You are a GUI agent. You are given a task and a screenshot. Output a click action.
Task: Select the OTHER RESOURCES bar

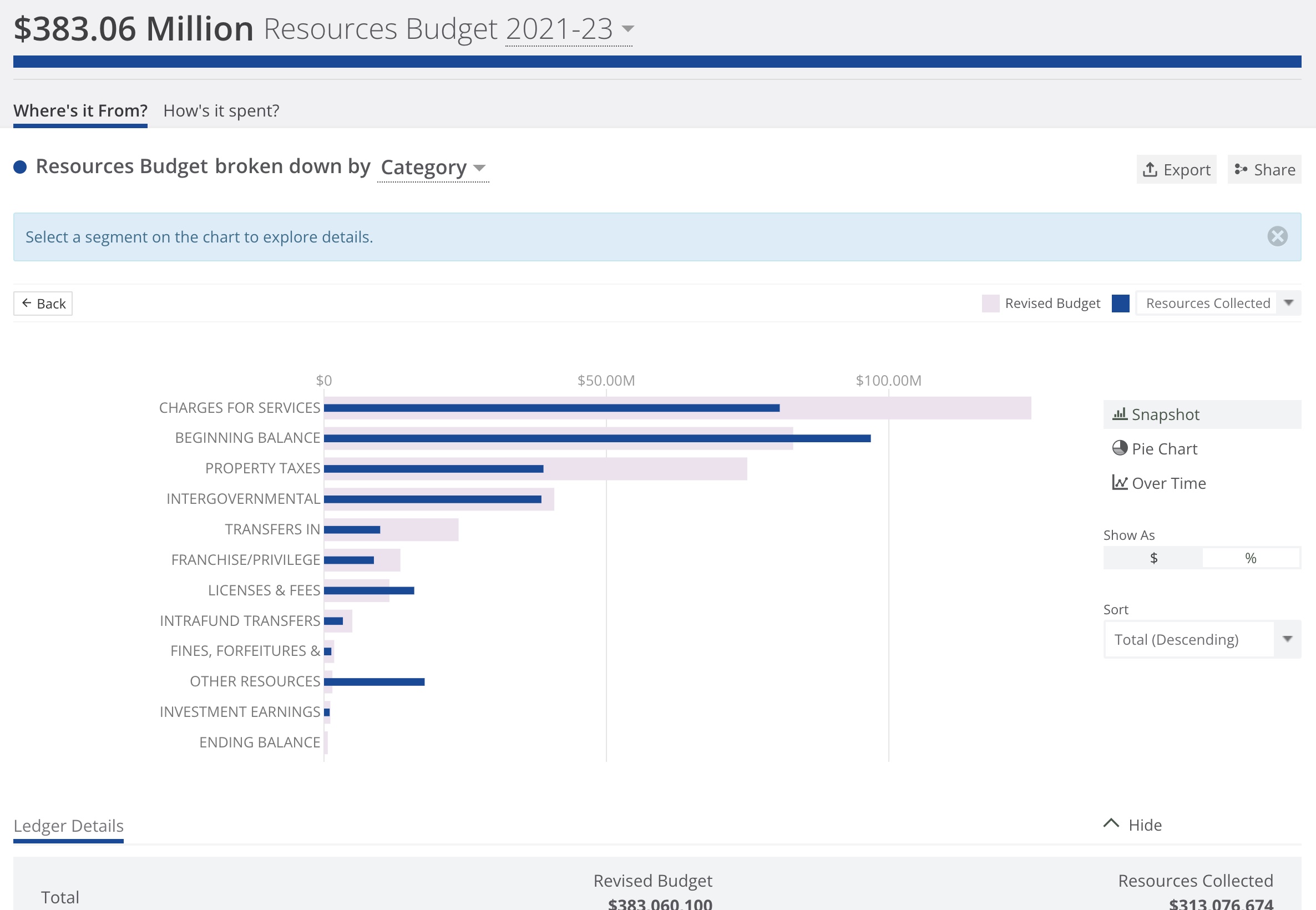coord(374,681)
